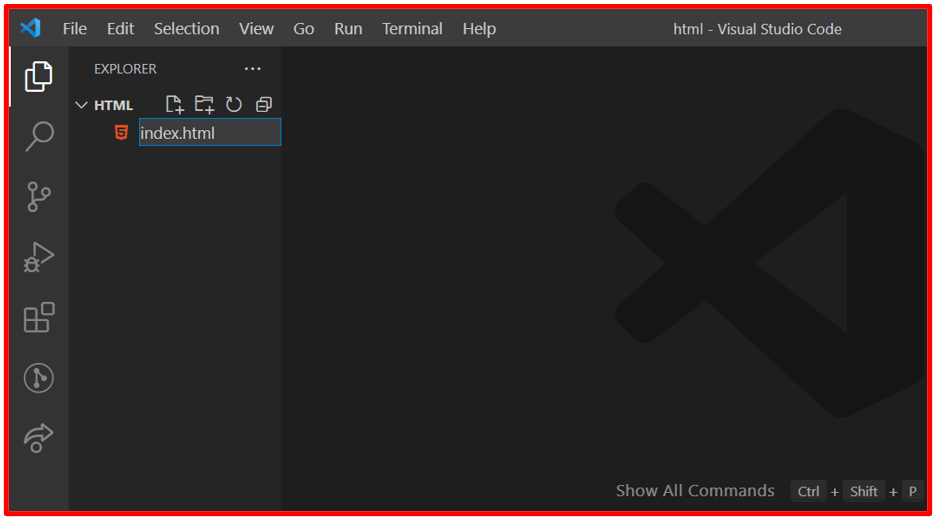Open the Extensions view
The width and height of the screenshot is (937, 520).
click(x=39, y=317)
